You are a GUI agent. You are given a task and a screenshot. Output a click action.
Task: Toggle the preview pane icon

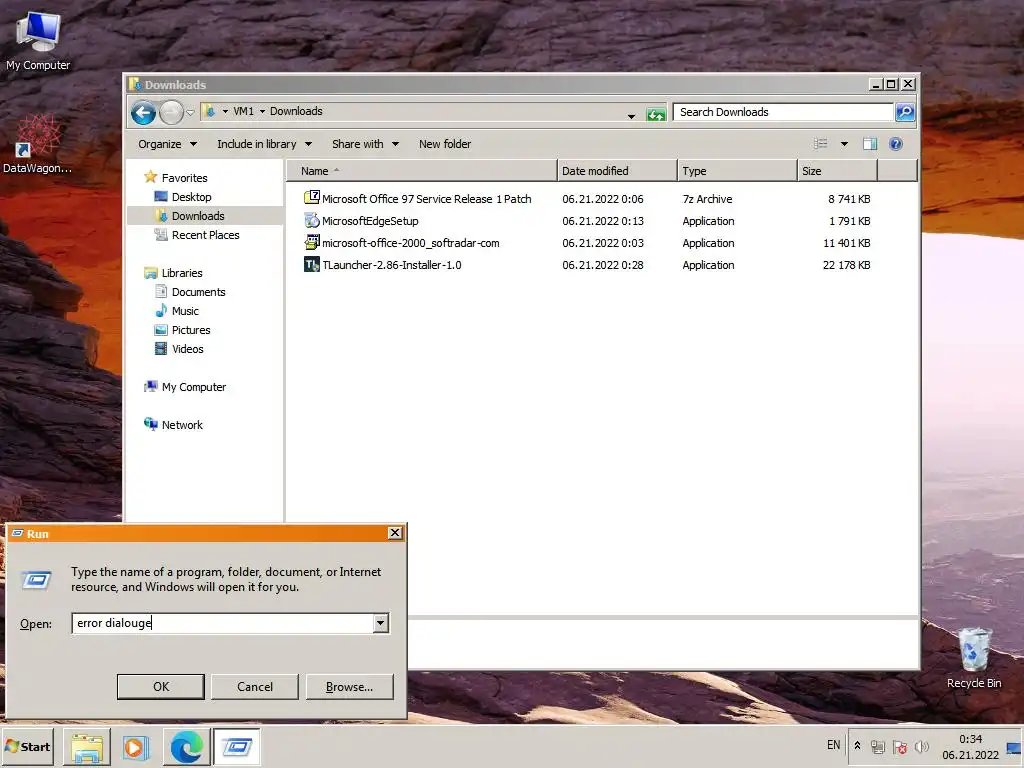pos(870,144)
